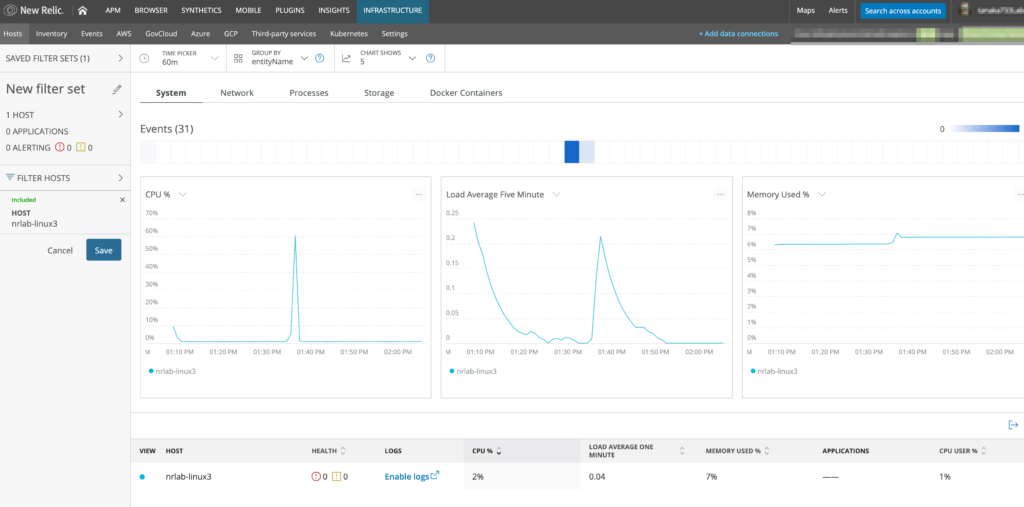
Task: Remove the included nrlab-linux3 host filter
Action: pyautogui.click(x=122, y=200)
